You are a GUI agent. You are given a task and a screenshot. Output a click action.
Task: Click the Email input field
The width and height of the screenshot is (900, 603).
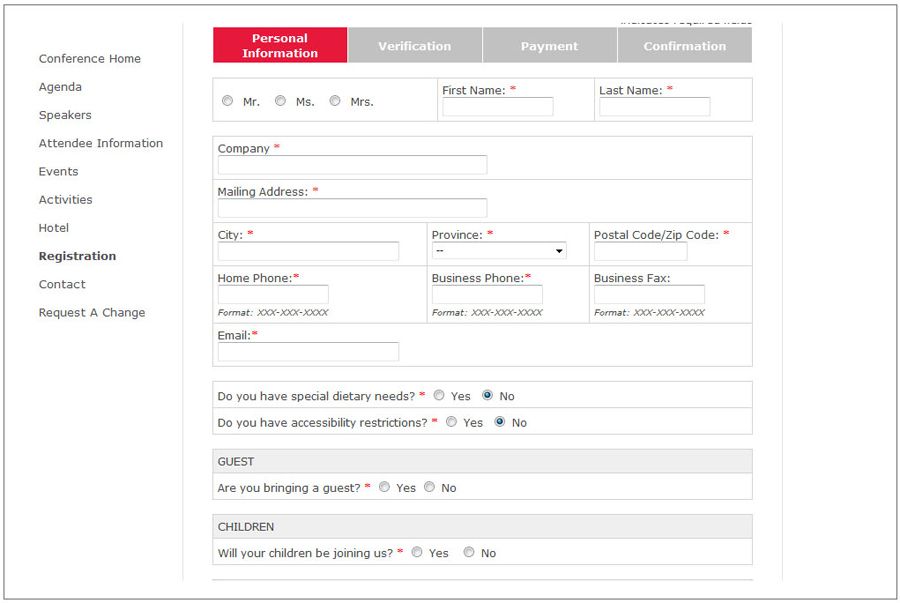coord(308,352)
